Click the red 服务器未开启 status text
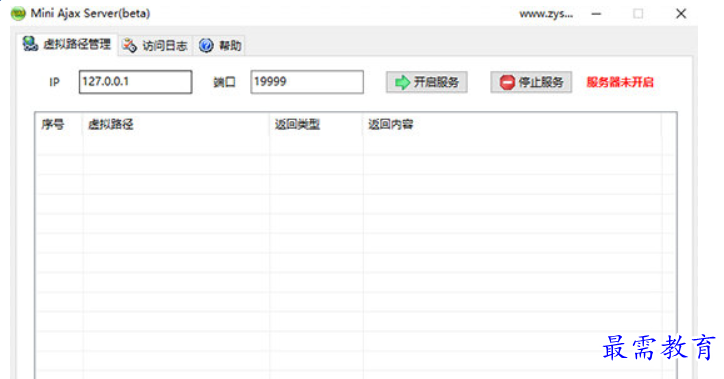The width and height of the screenshot is (724, 379). [x=620, y=82]
